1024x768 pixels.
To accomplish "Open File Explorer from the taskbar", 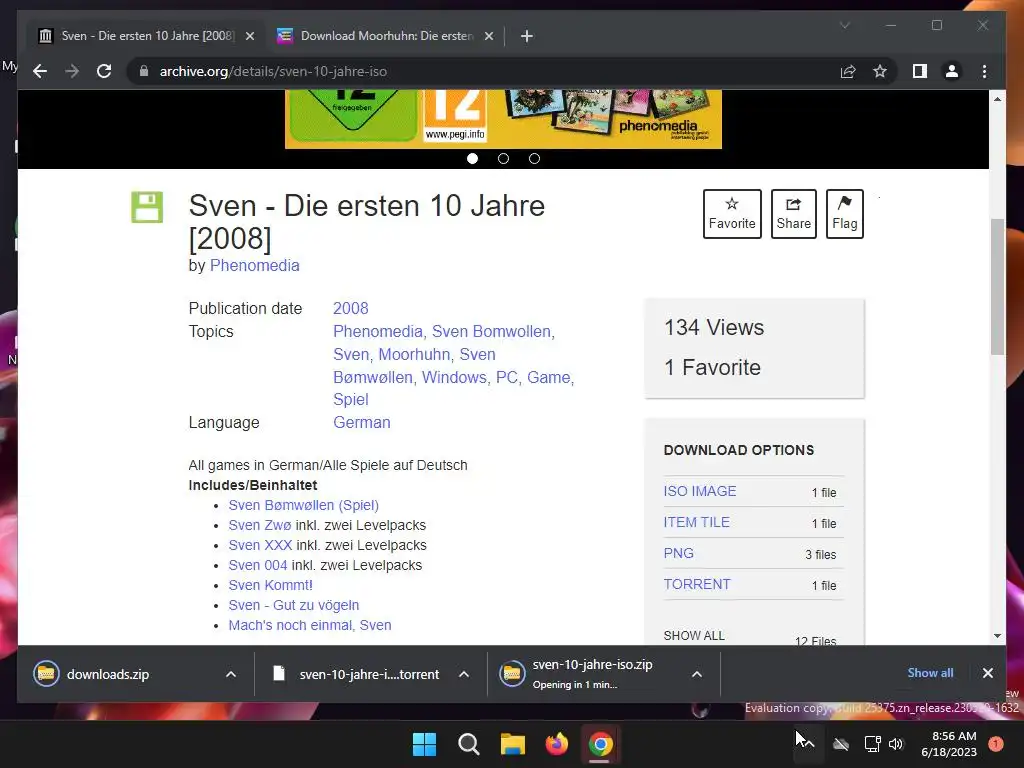I will click(x=513, y=744).
